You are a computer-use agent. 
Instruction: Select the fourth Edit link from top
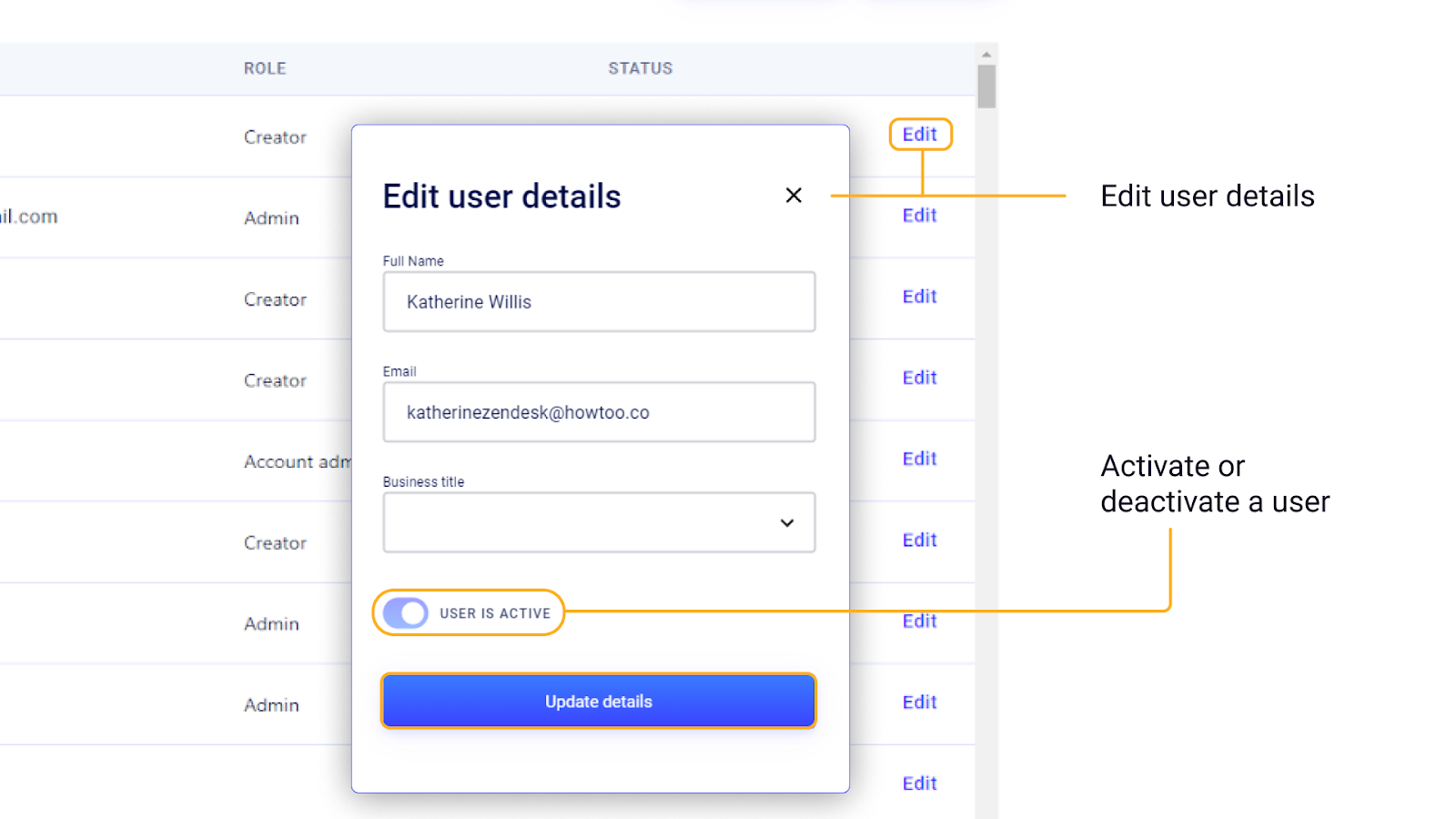pyautogui.click(x=919, y=378)
